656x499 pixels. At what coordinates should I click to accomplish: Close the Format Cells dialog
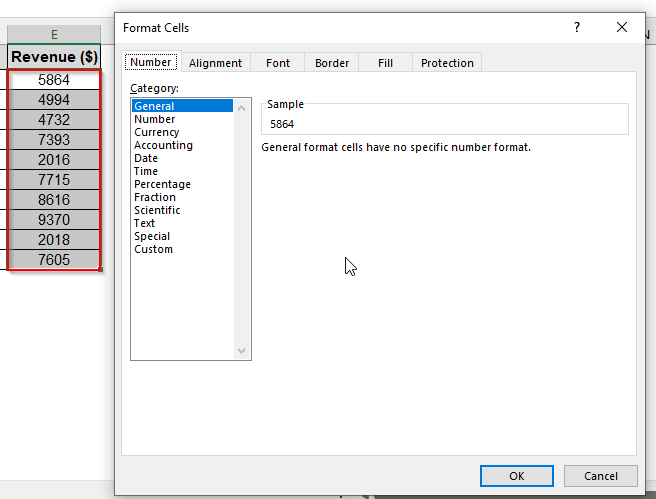tap(622, 28)
